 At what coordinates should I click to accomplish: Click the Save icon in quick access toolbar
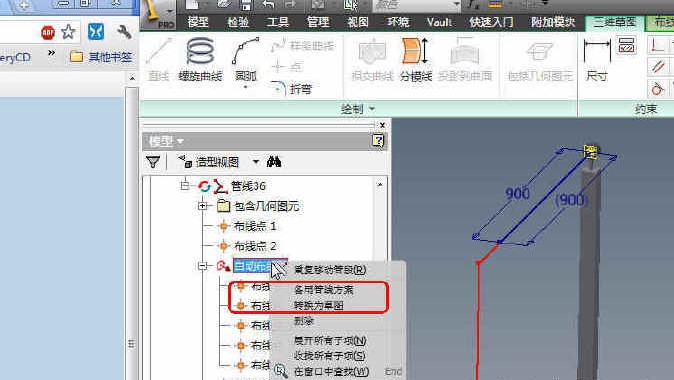(246, 5)
